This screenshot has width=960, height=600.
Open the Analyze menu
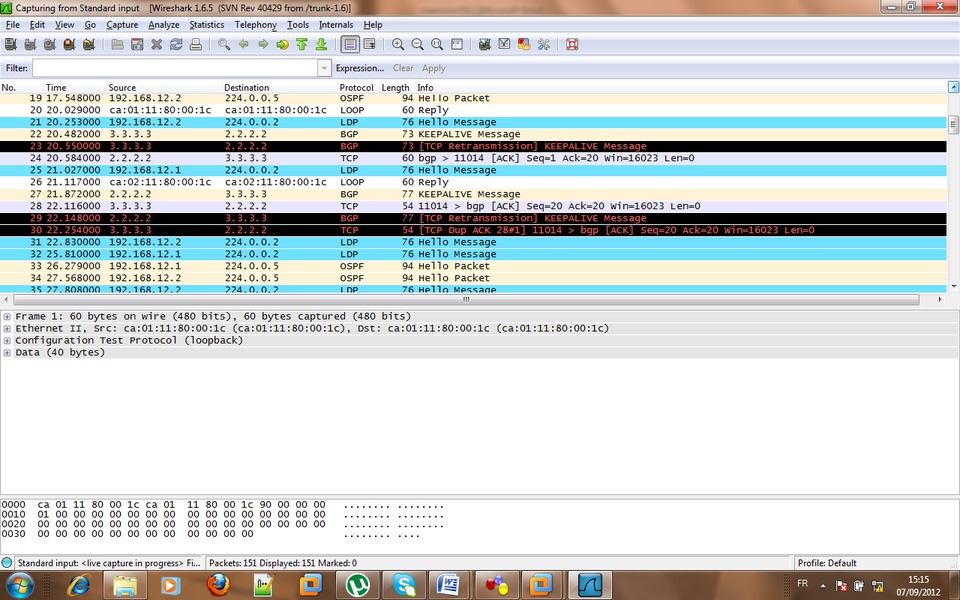163,24
